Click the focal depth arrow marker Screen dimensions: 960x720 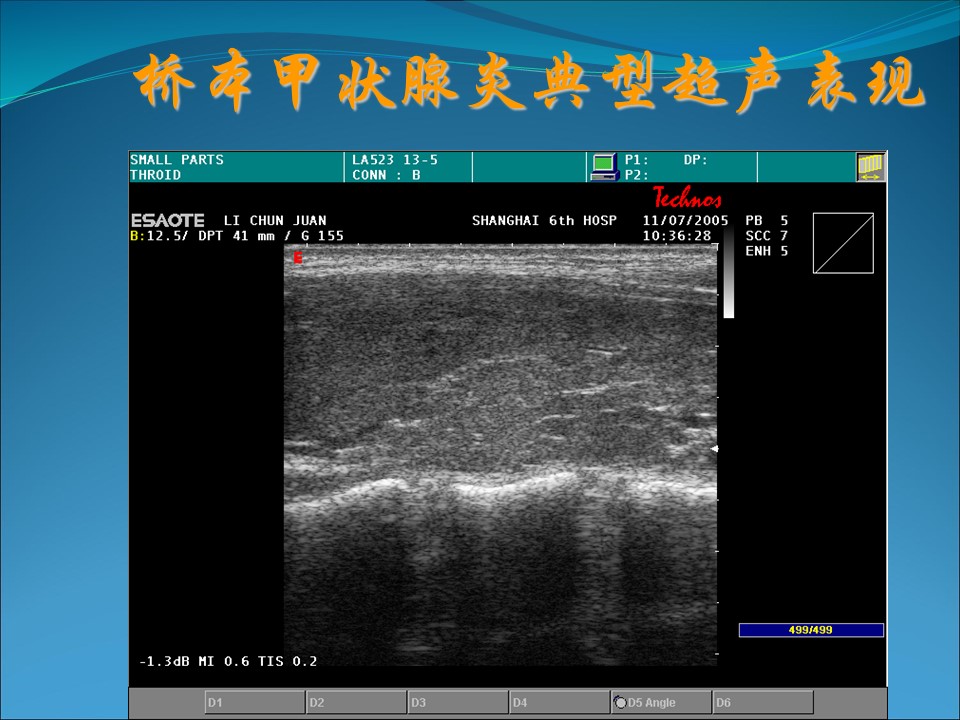tap(714, 449)
